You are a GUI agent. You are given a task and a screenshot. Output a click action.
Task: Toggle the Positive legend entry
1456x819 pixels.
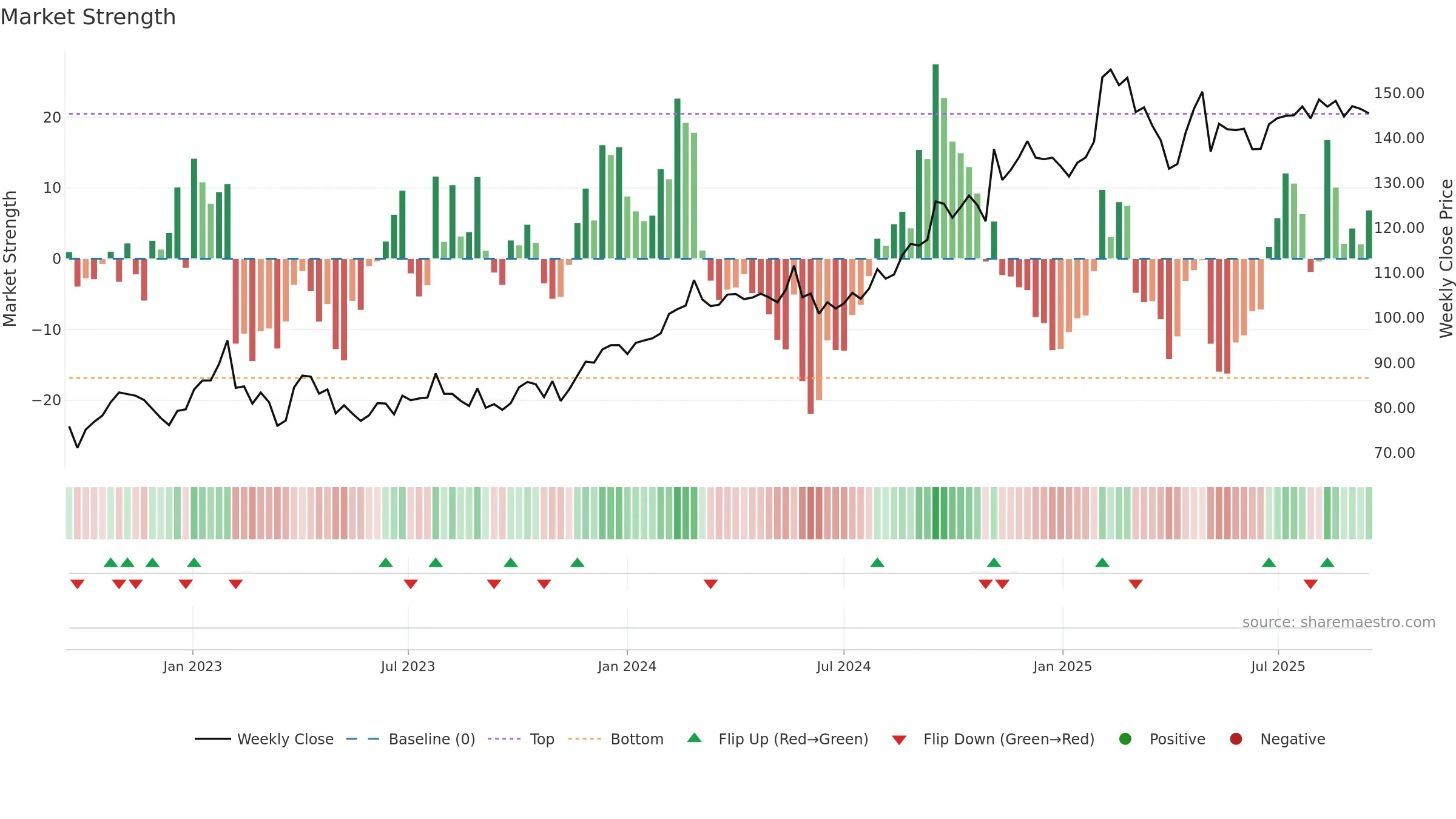(1162, 739)
